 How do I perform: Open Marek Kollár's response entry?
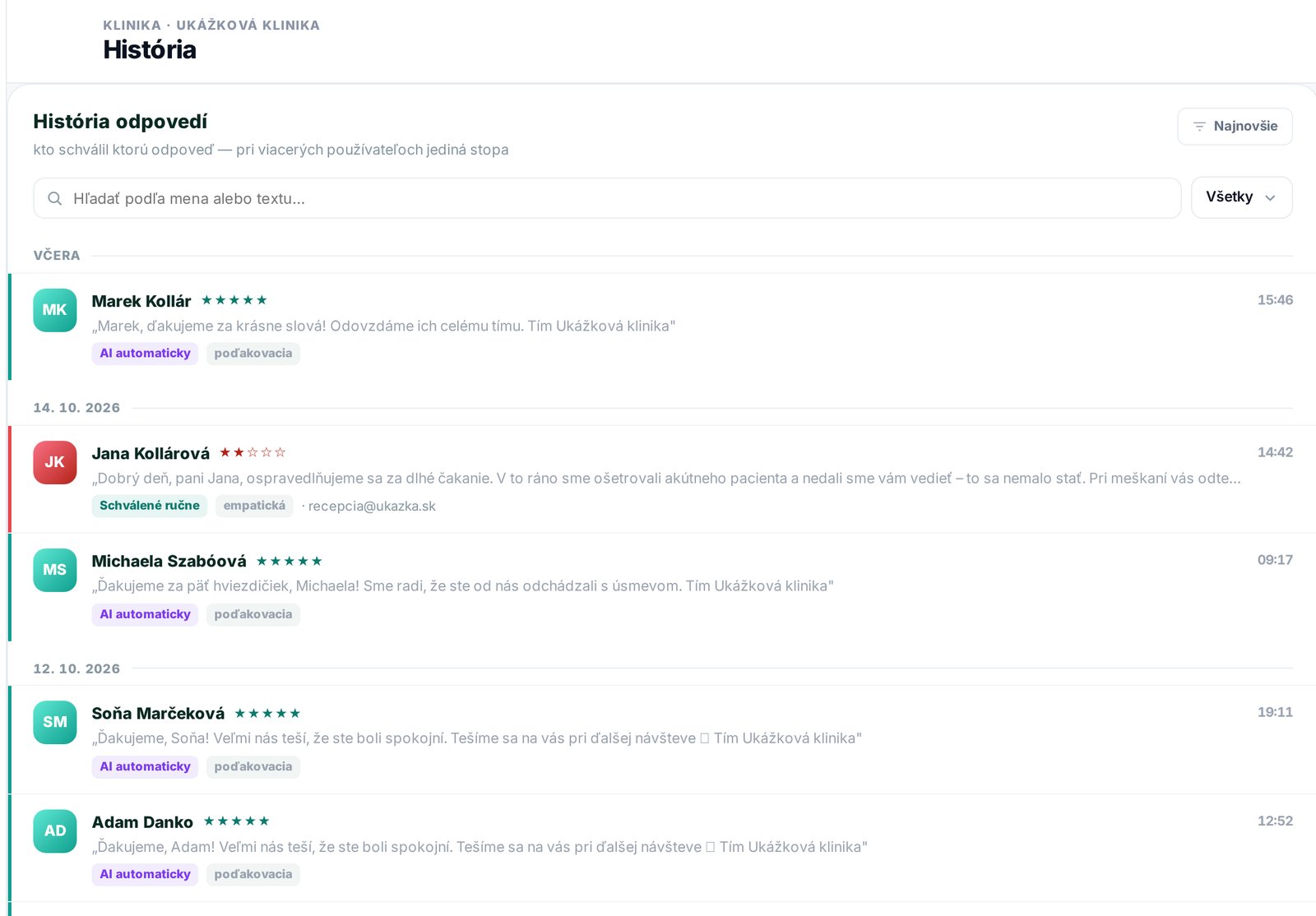[x=662, y=326]
